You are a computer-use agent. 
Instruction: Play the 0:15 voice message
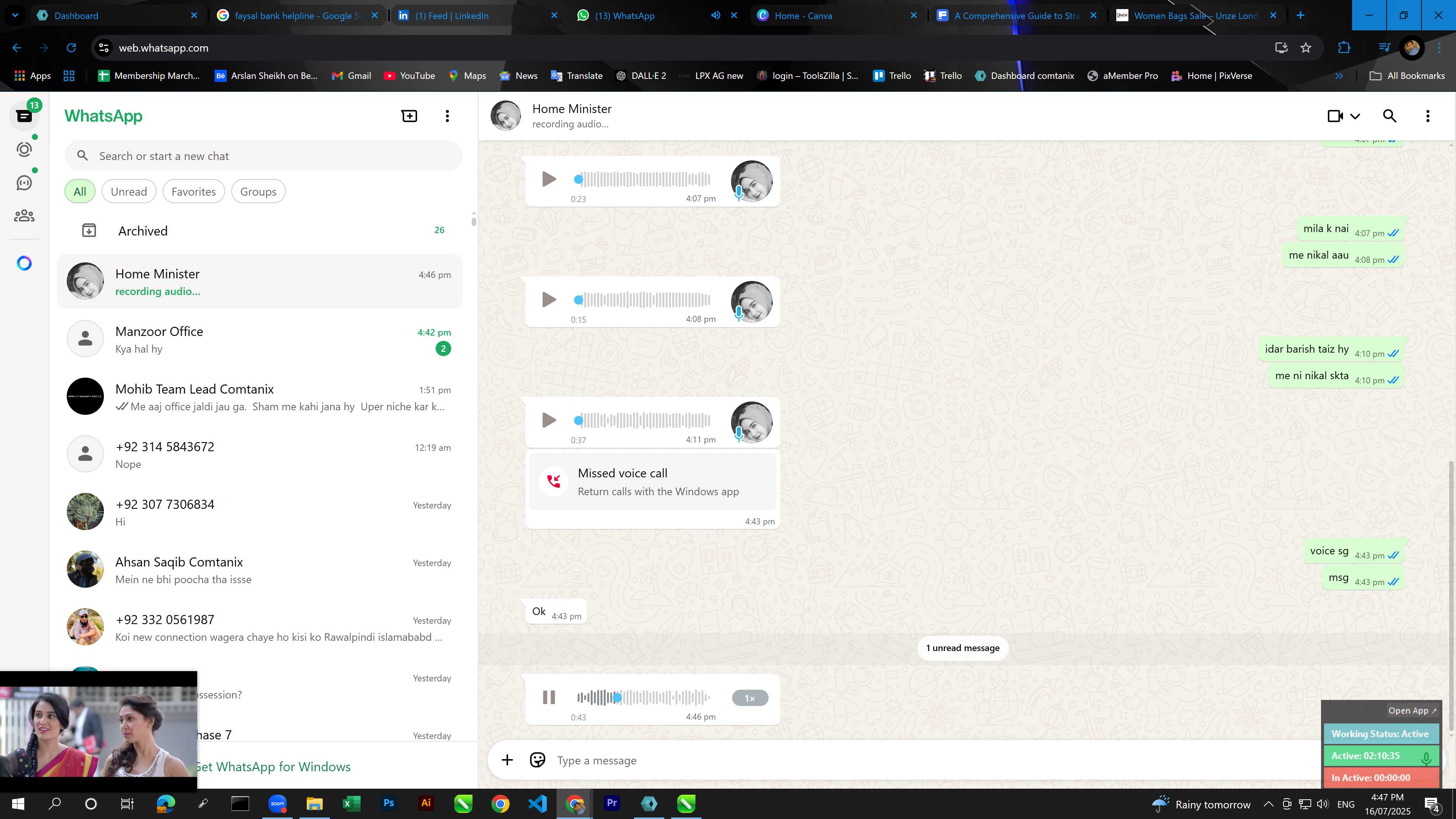549,300
